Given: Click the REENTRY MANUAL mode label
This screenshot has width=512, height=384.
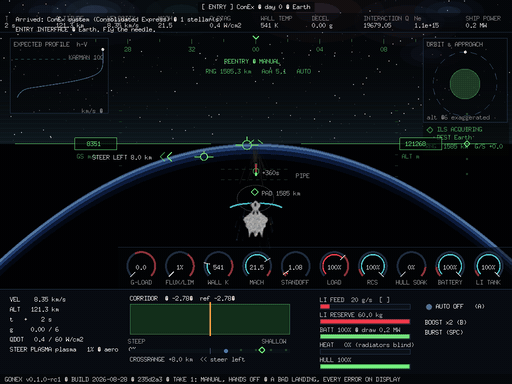Looking at the screenshot, I should click(x=252, y=61).
